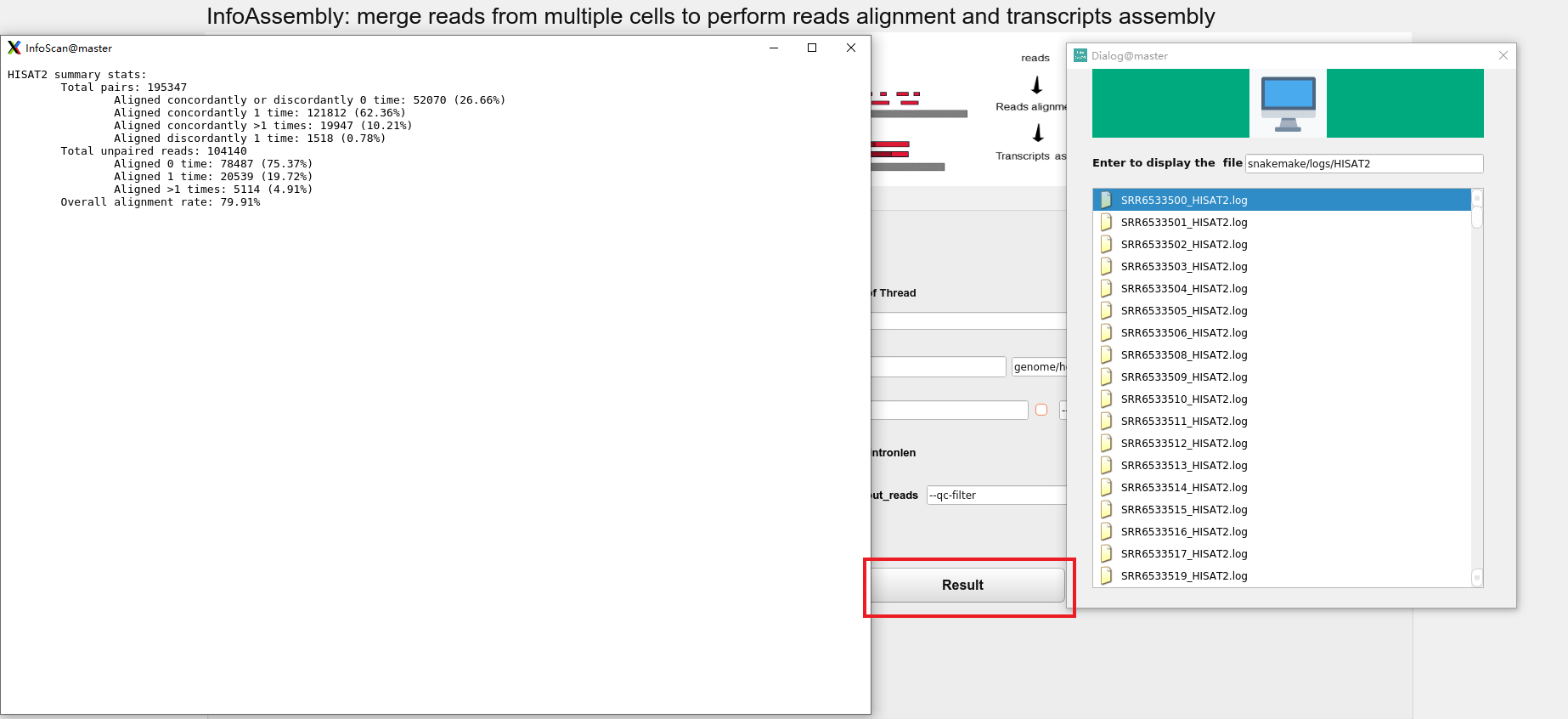Choose SRR6533503_HISAT2.log in the list

pyautogui.click(x=1282, y=266)
